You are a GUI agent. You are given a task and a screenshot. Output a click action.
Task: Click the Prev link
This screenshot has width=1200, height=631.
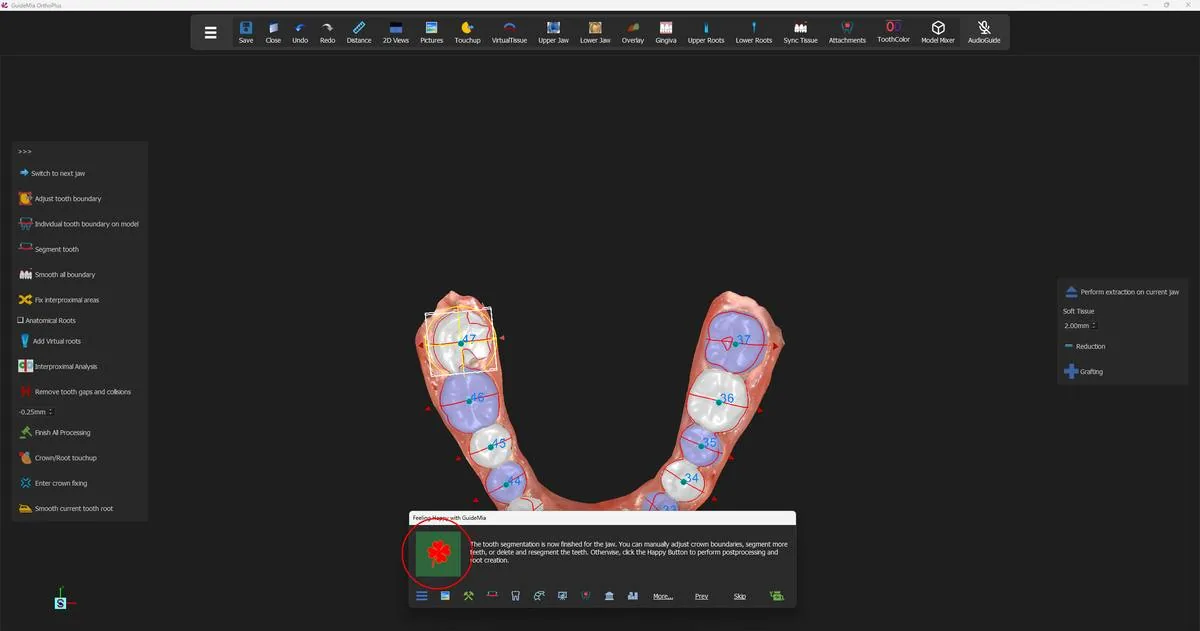click(701, 597)
